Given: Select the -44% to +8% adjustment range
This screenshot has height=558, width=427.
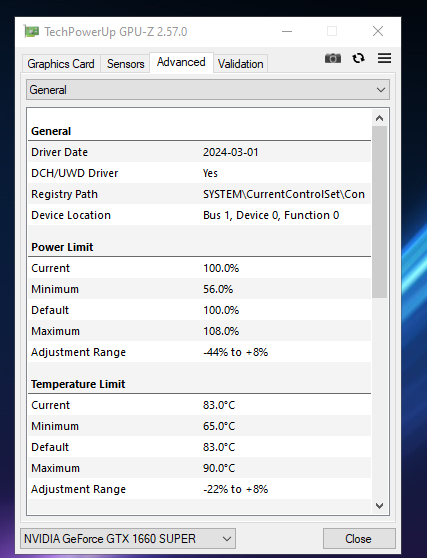Looking at the screenshot, I should [235, 352].
